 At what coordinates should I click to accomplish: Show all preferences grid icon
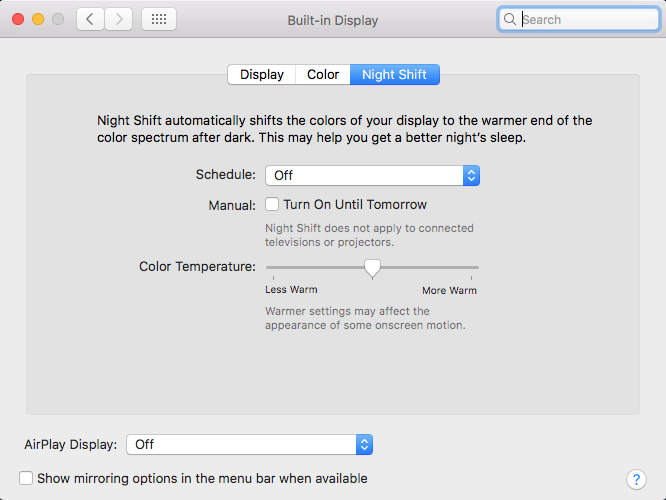point(159,19)
